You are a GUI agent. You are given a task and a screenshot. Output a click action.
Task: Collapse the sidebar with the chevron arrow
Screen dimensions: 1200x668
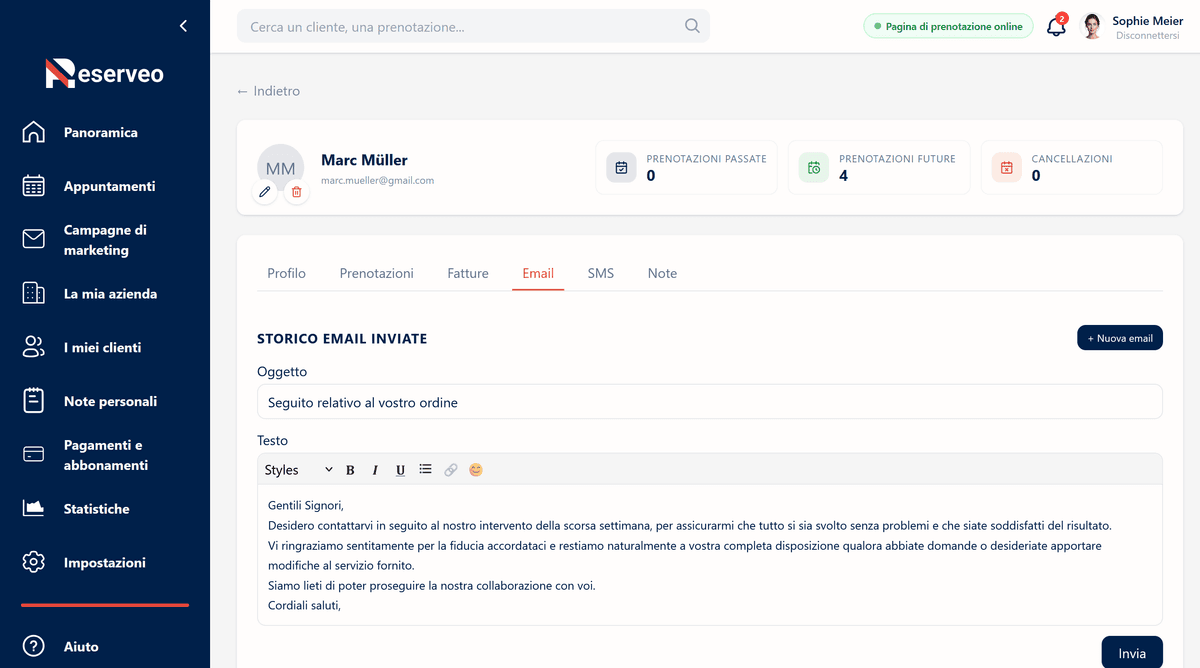[x=183, y=26]
